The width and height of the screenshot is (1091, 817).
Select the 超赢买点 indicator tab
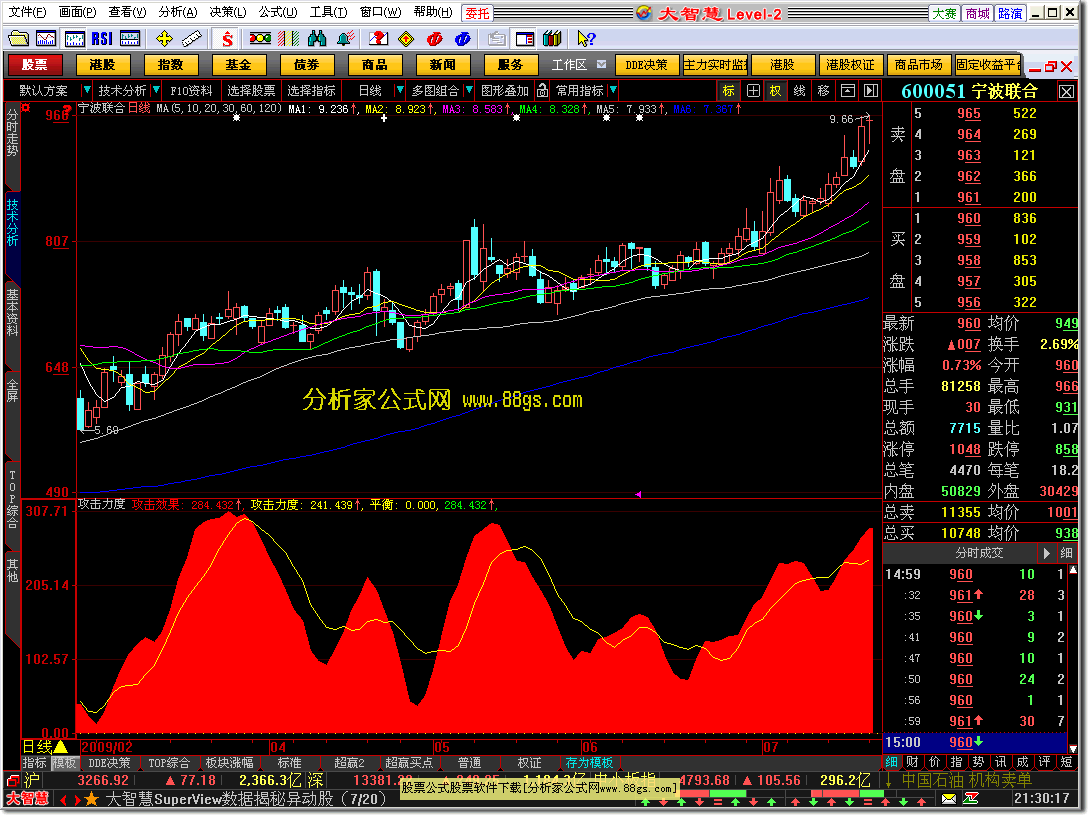click(408, 763)
